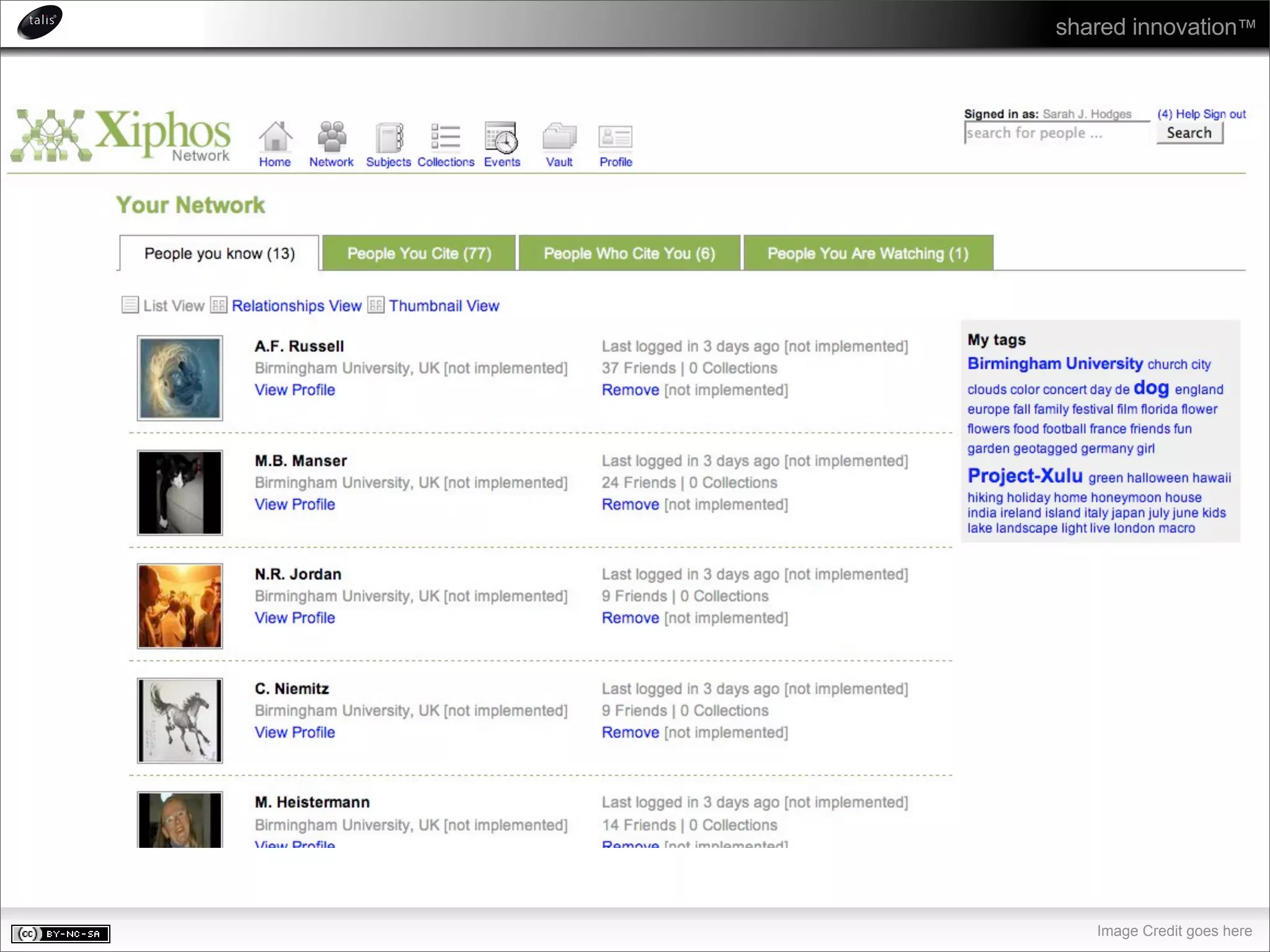
Task: Switch to People you know (13) tab
Action: click(x=220, y=253)
